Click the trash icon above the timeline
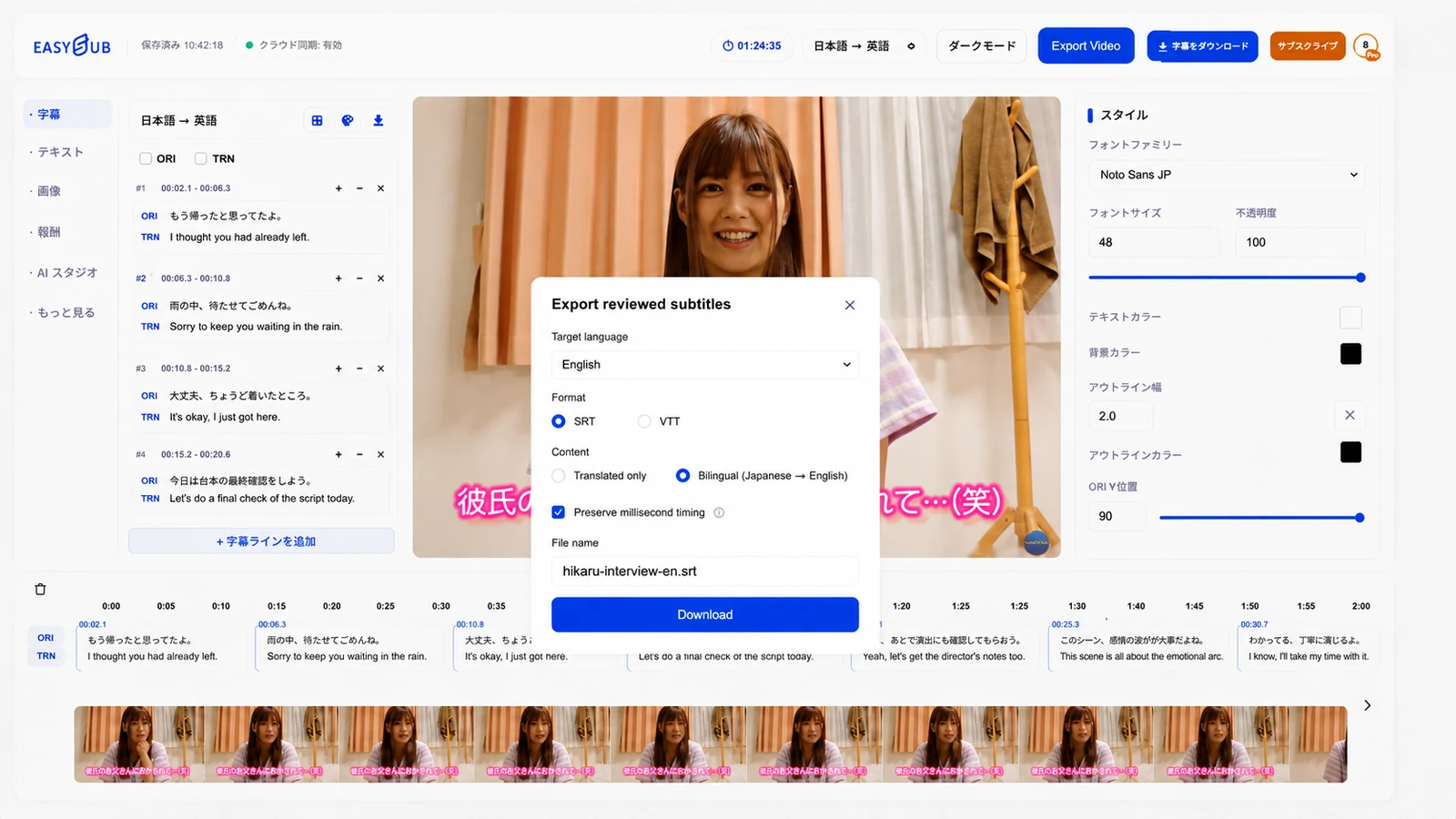Image resolution: width=1456 pixels, height=819 pixels. tap(40, 590)
